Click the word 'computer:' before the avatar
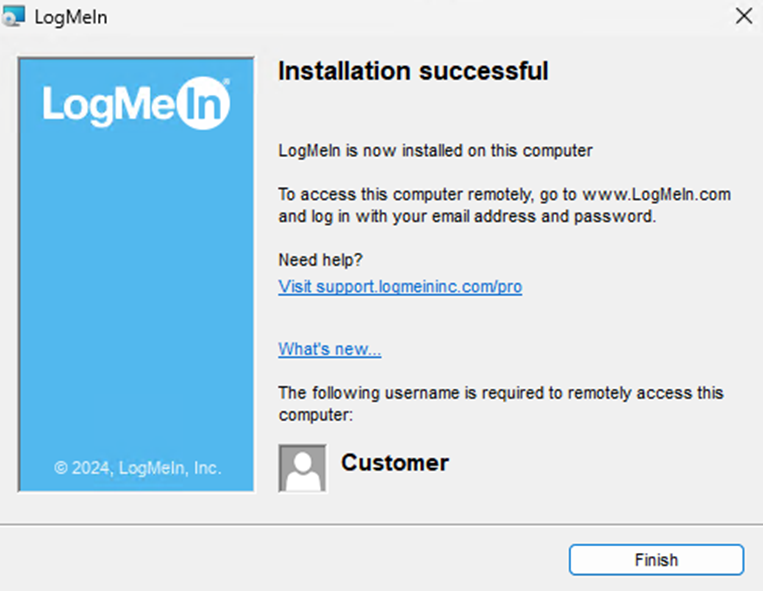 (x=316, y=415)
